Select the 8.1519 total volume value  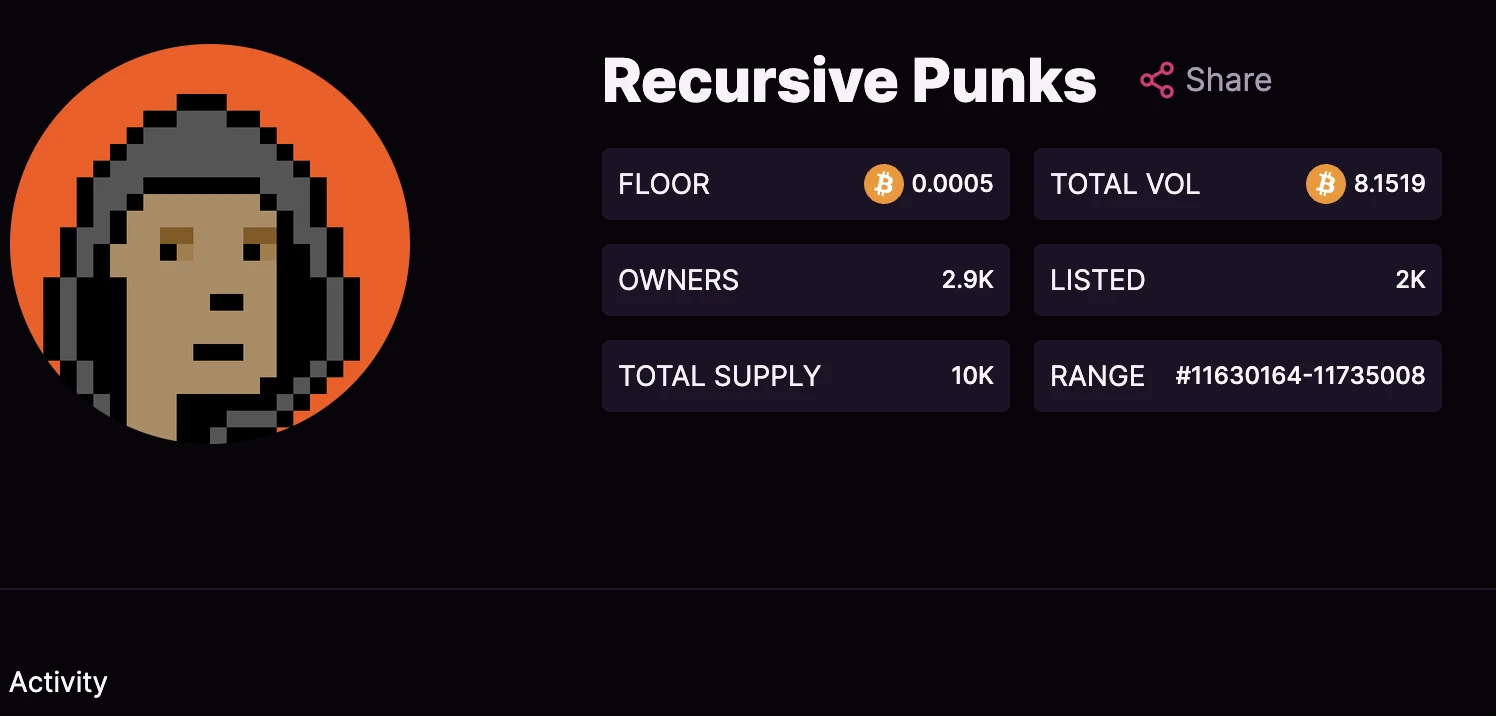pos(1389,184)
